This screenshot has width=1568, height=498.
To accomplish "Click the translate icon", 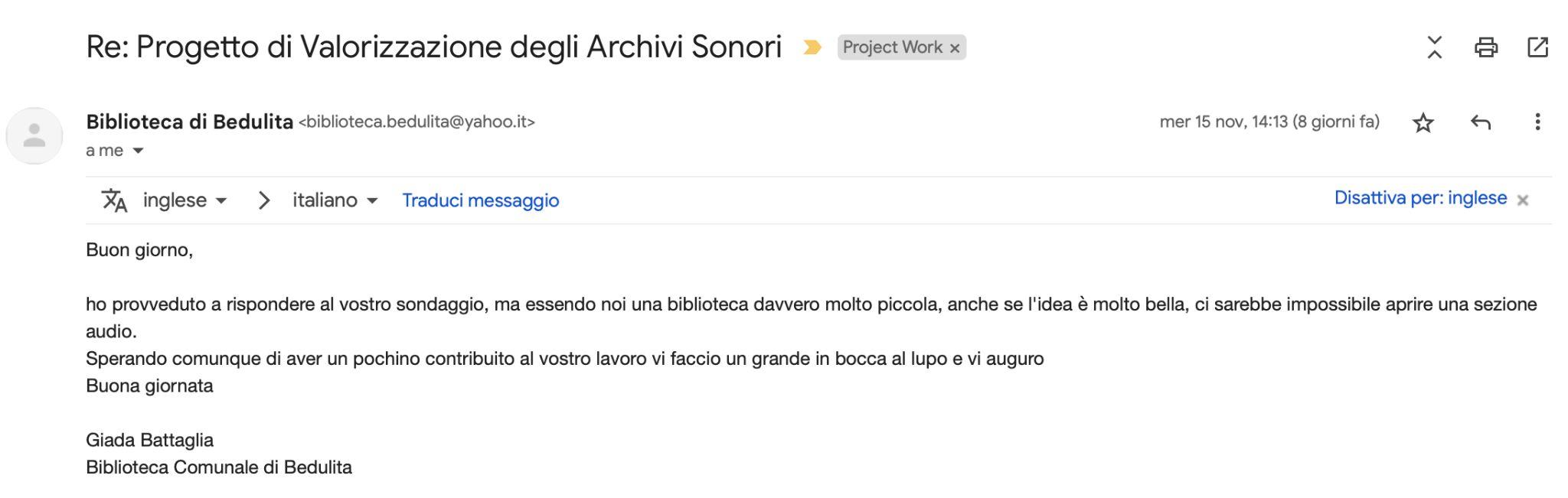I will pyautogui.click(x=114, y=200).
